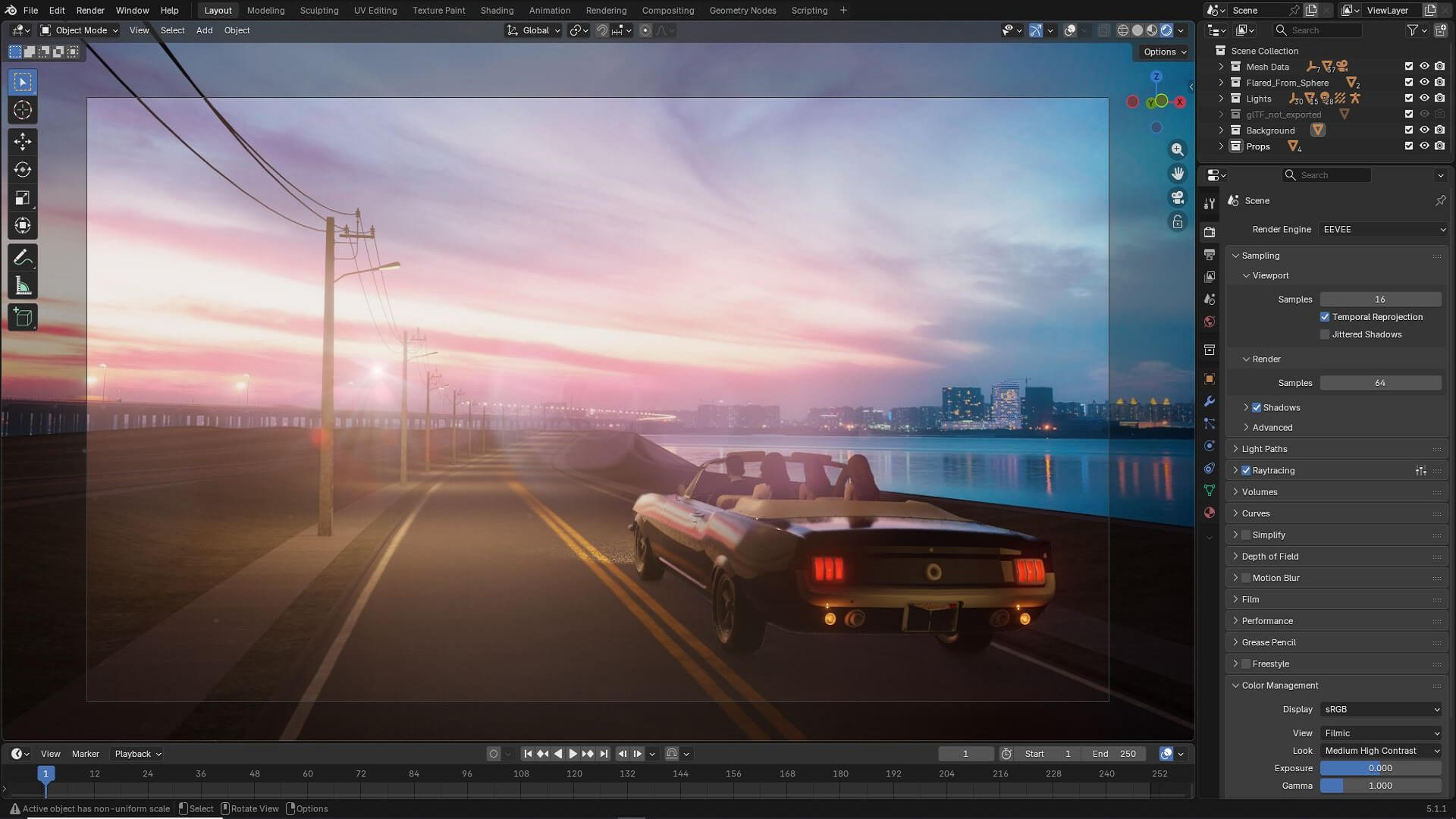1456x819 pixels.
Task: Jump to the last frame button
Action: pos(604,754)
